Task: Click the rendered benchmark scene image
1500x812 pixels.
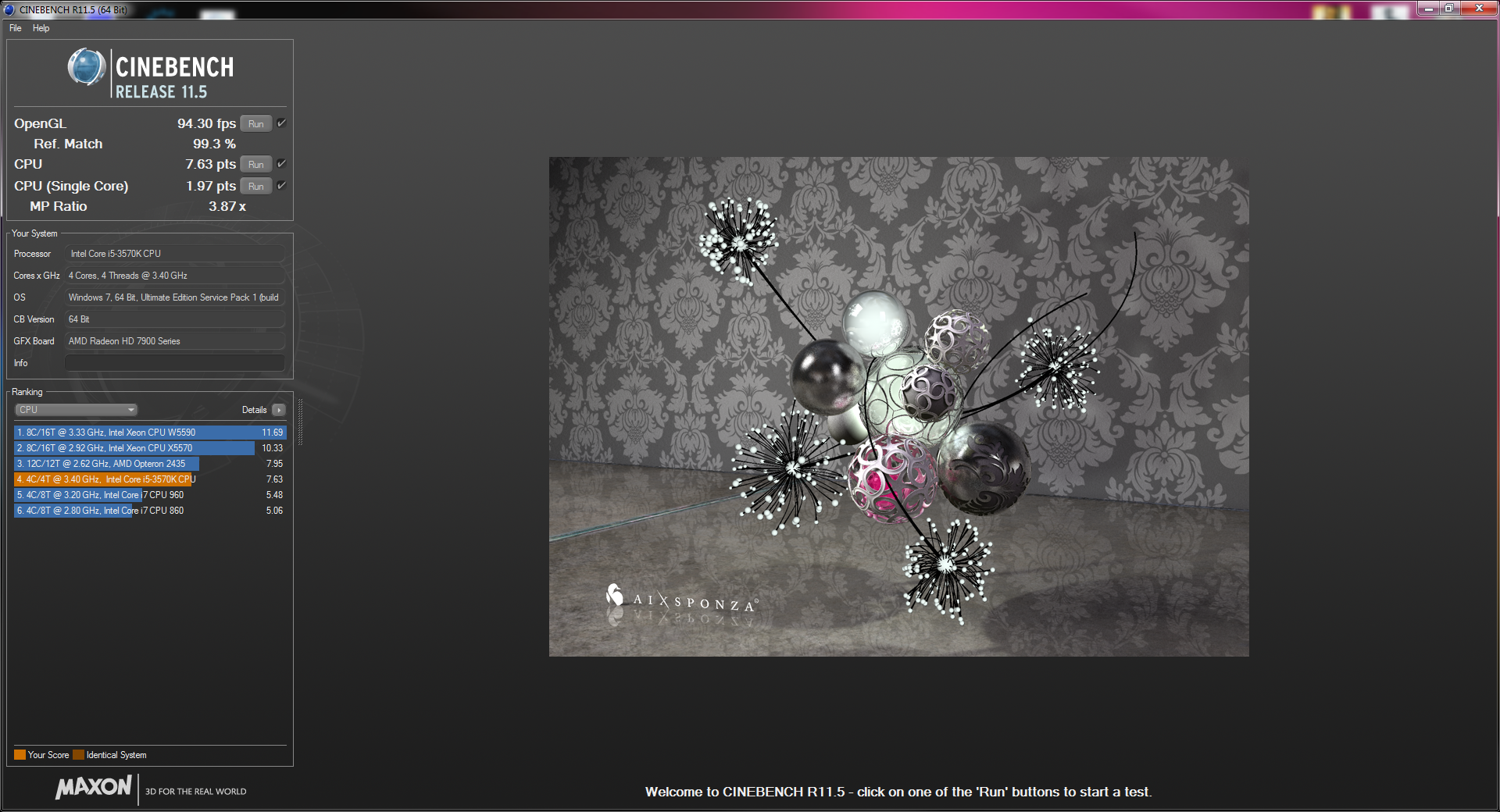Action: click(x=898, y=407)
